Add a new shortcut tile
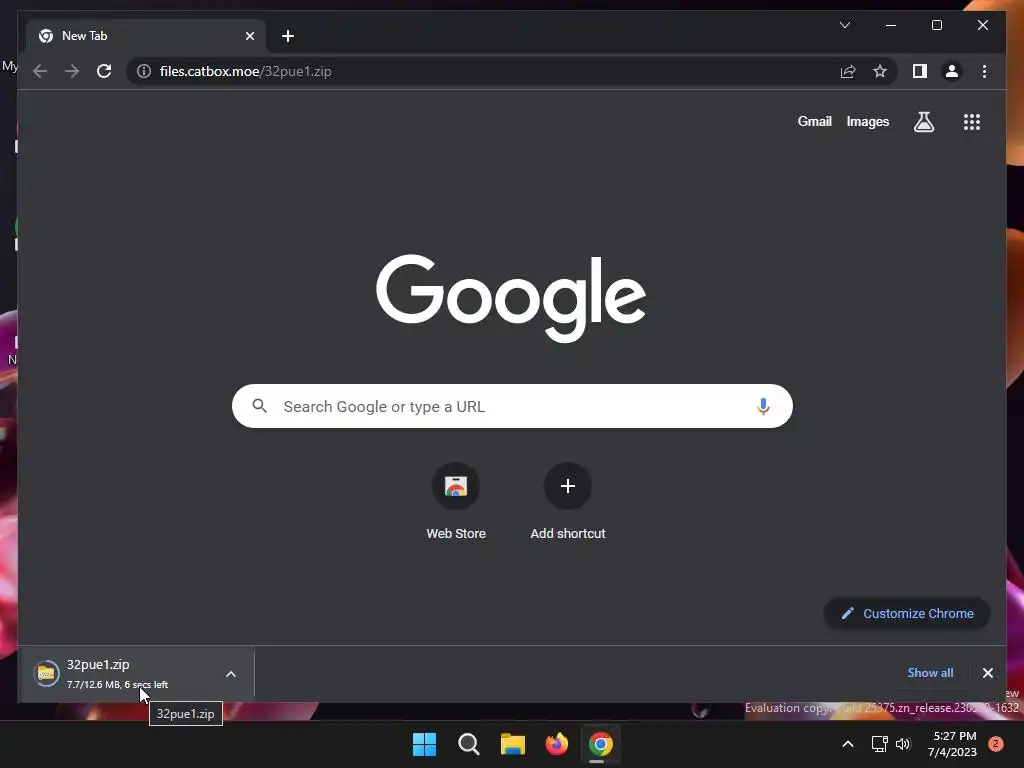The height and width of the screenshot is (768, 1024). click(x=568, y=502)
